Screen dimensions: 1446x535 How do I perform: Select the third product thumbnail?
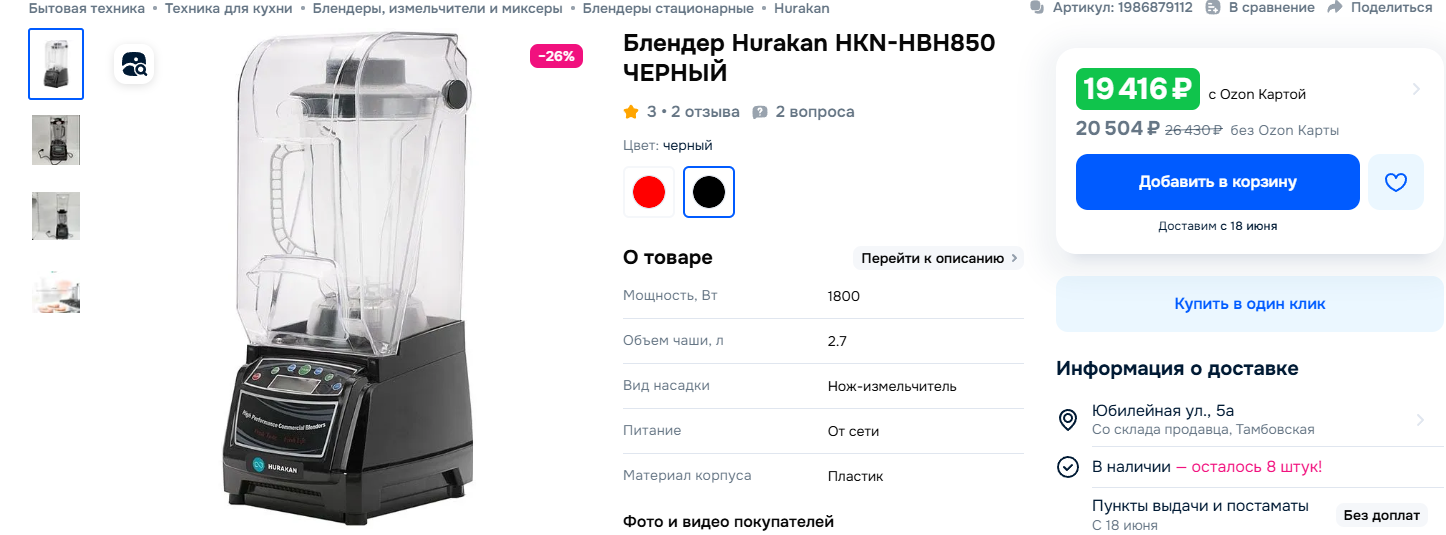(x=56, y=215)
